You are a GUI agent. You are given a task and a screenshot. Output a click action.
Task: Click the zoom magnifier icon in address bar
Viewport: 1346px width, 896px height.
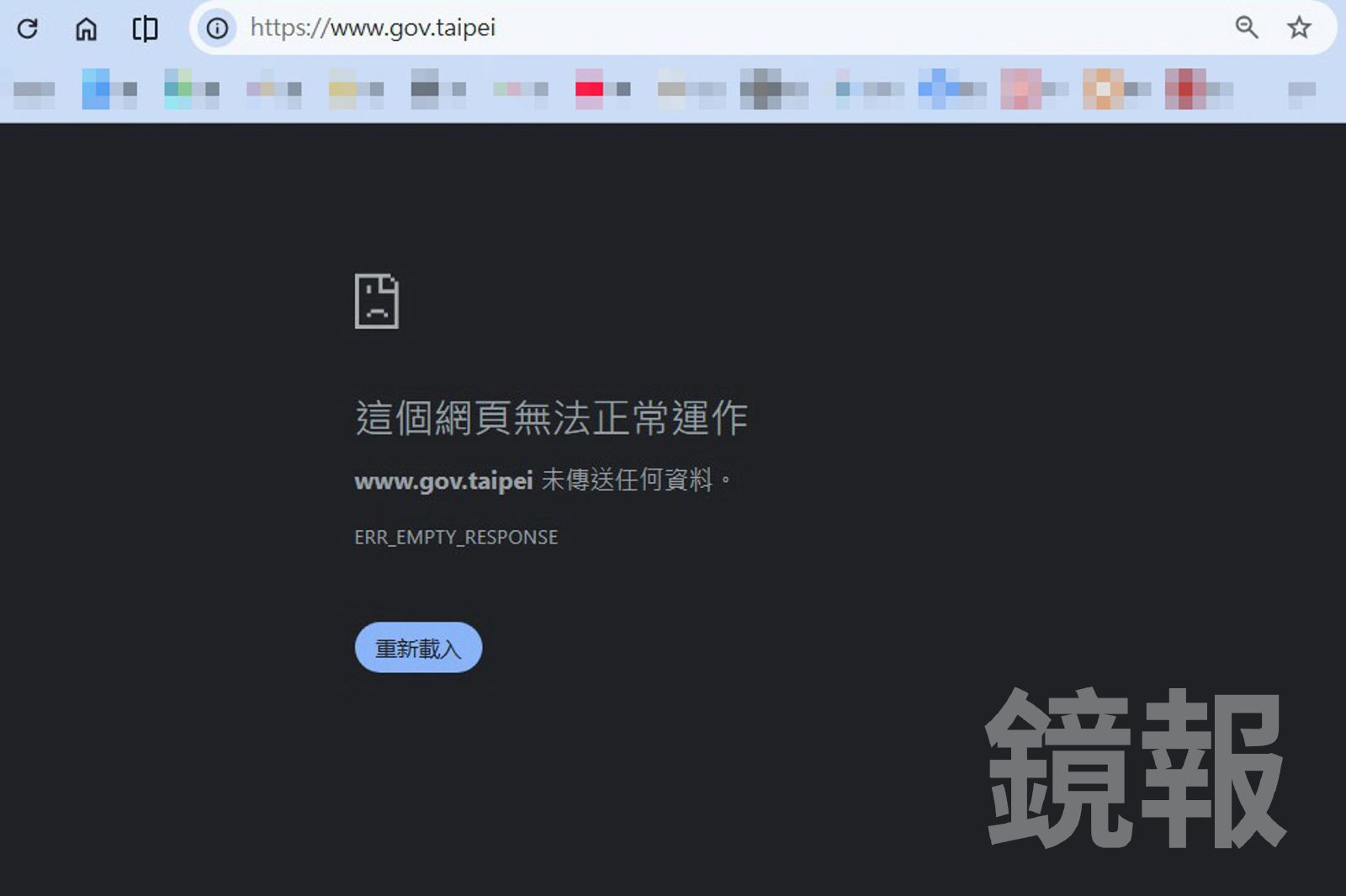click(x=1246, y=28)
